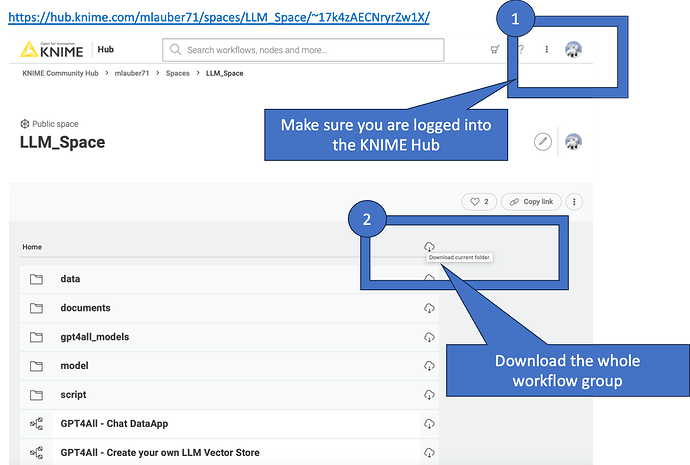The image size is (690, 465).
Task: Click the Home folder path label
Action: [x=32, y=247]
